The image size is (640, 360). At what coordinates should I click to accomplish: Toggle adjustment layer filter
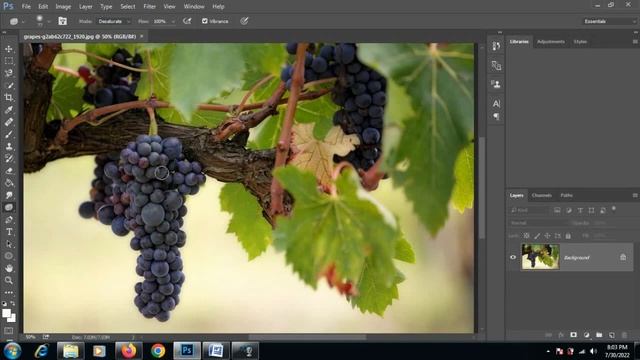coord(569,210)
